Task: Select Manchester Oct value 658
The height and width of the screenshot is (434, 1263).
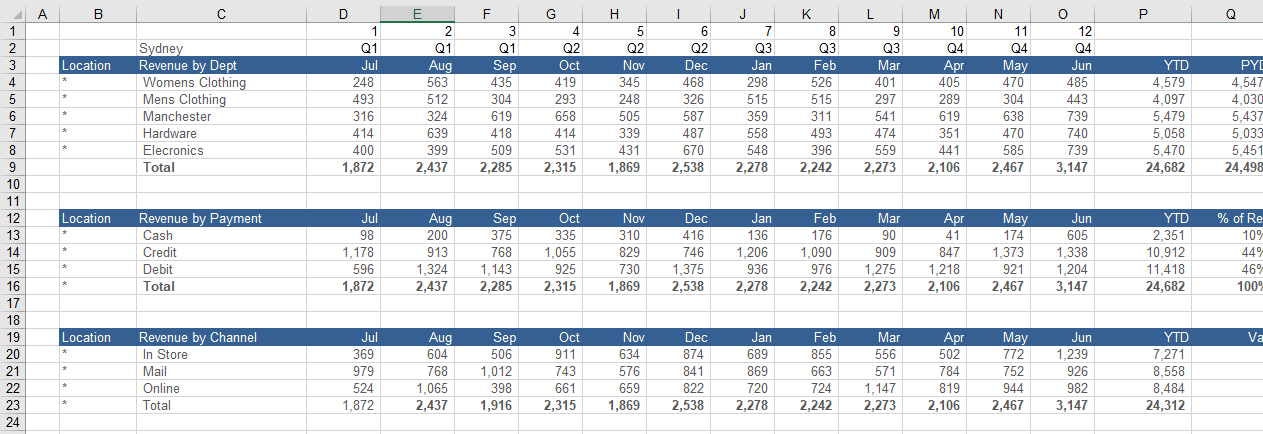Action: click(551, 116)
